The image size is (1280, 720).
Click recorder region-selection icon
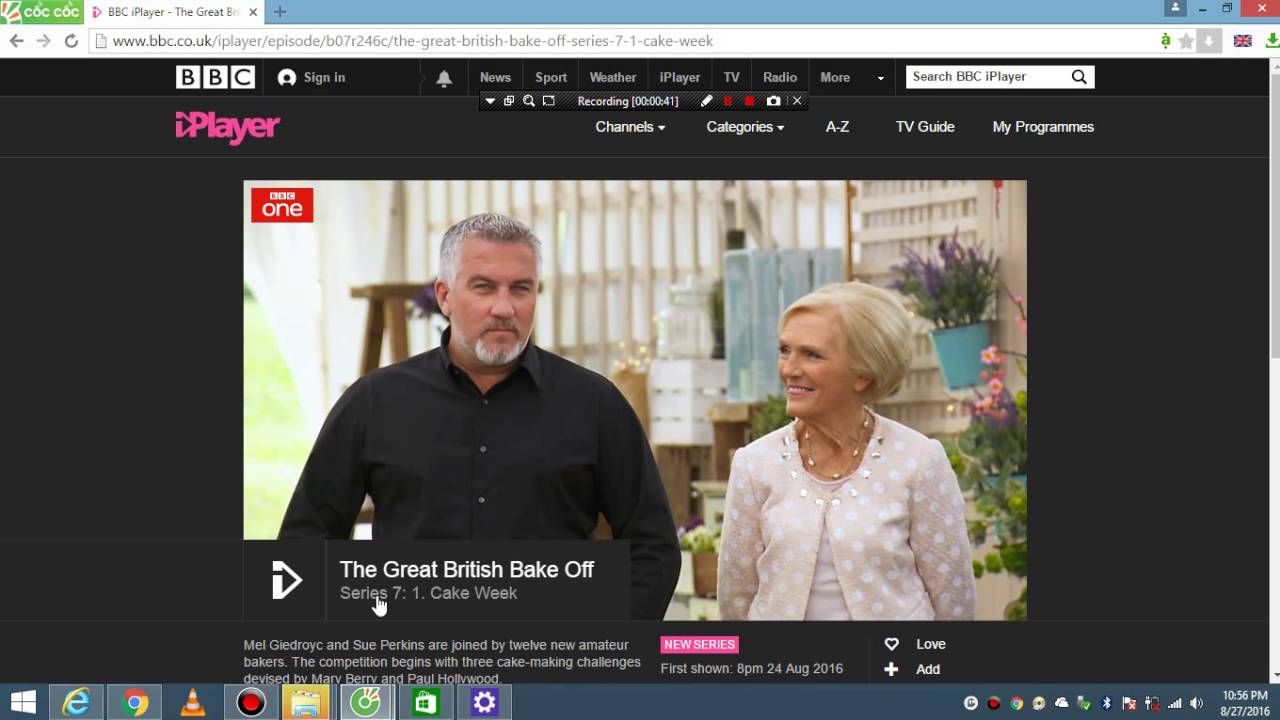[x=548, y=101]
